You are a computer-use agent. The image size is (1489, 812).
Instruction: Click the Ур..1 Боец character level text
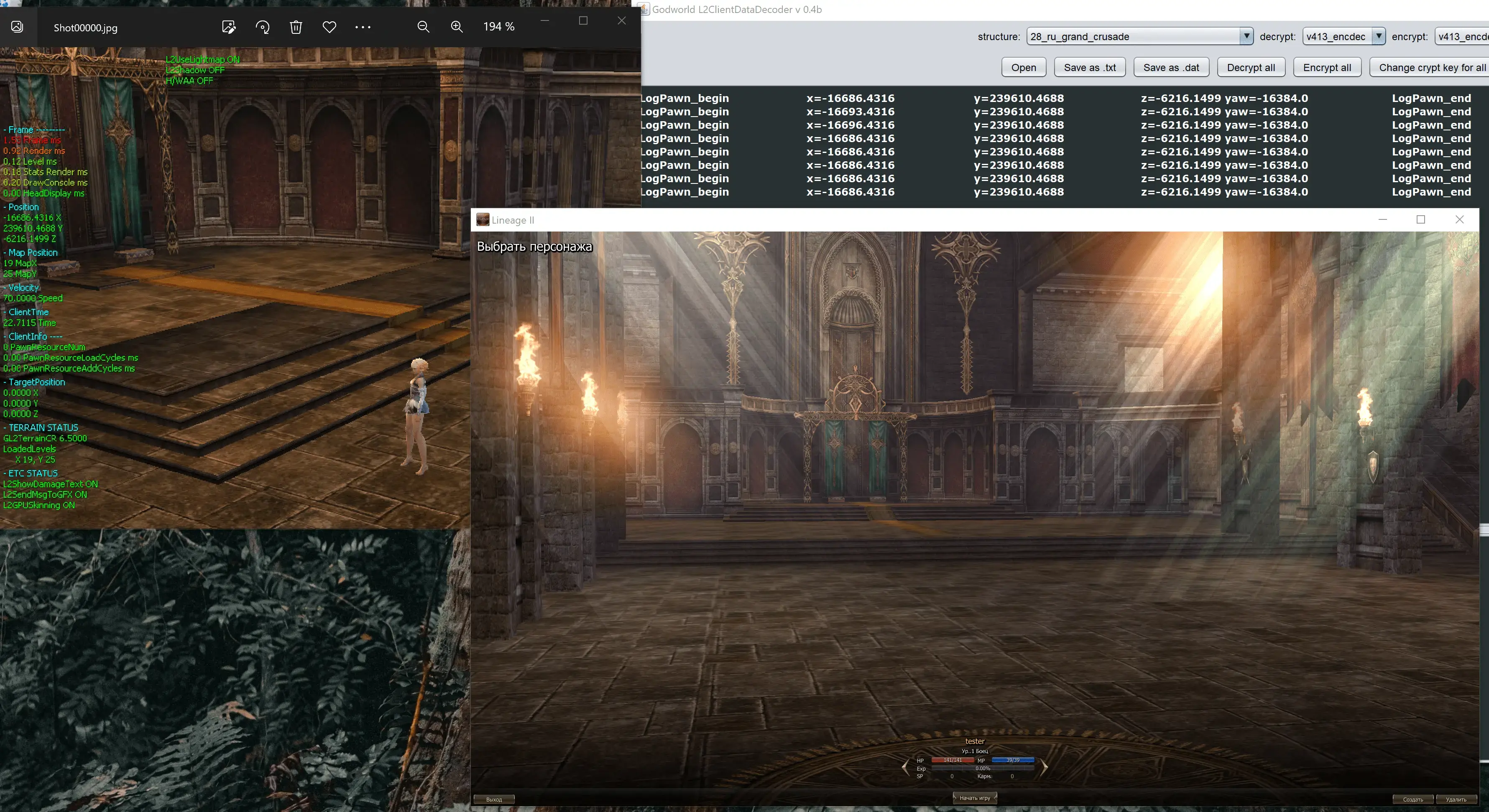click(x=975, y=751)
